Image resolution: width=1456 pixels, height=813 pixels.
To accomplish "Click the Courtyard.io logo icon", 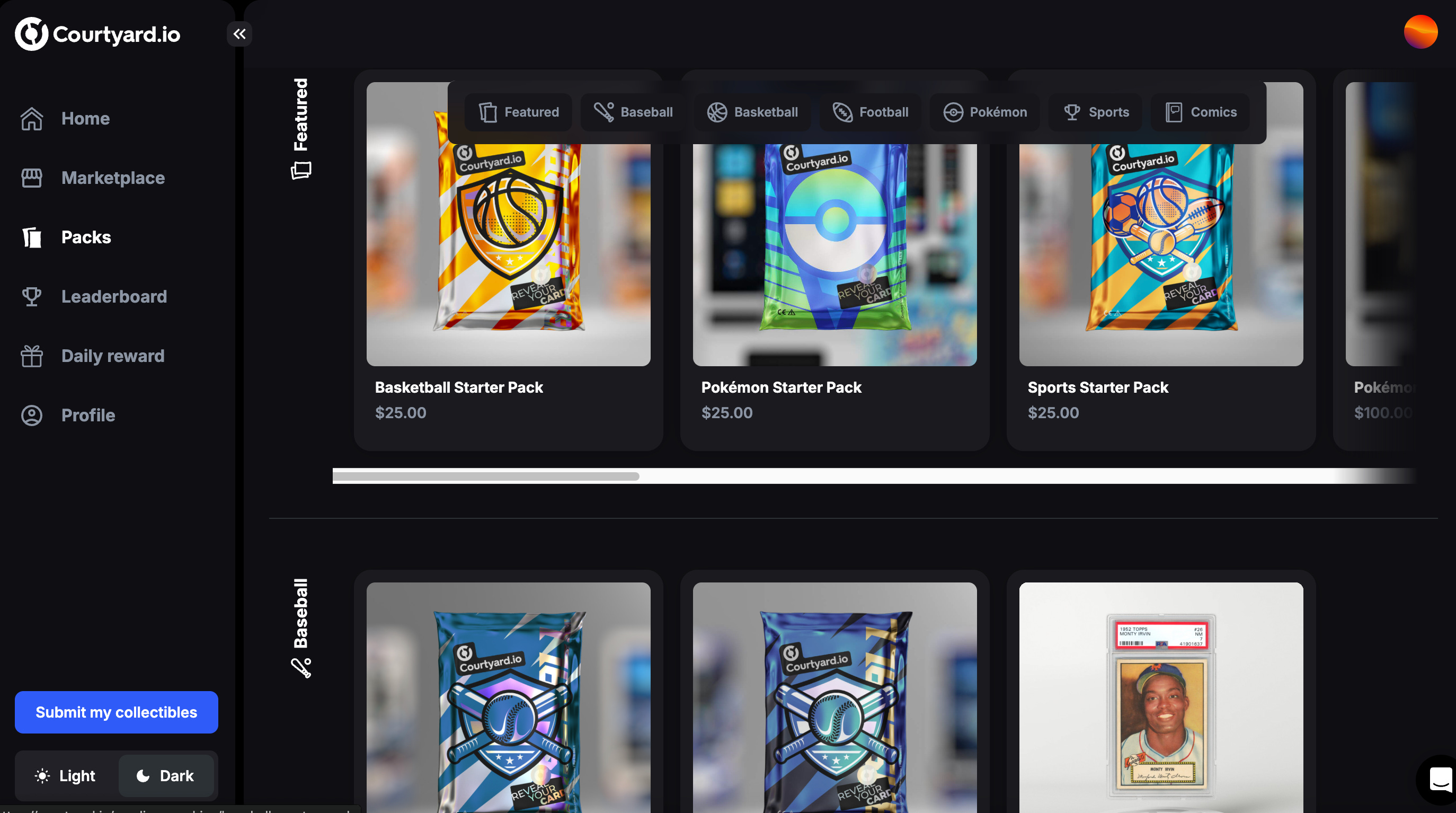I will pyautogui.click(x=31, y=34).
